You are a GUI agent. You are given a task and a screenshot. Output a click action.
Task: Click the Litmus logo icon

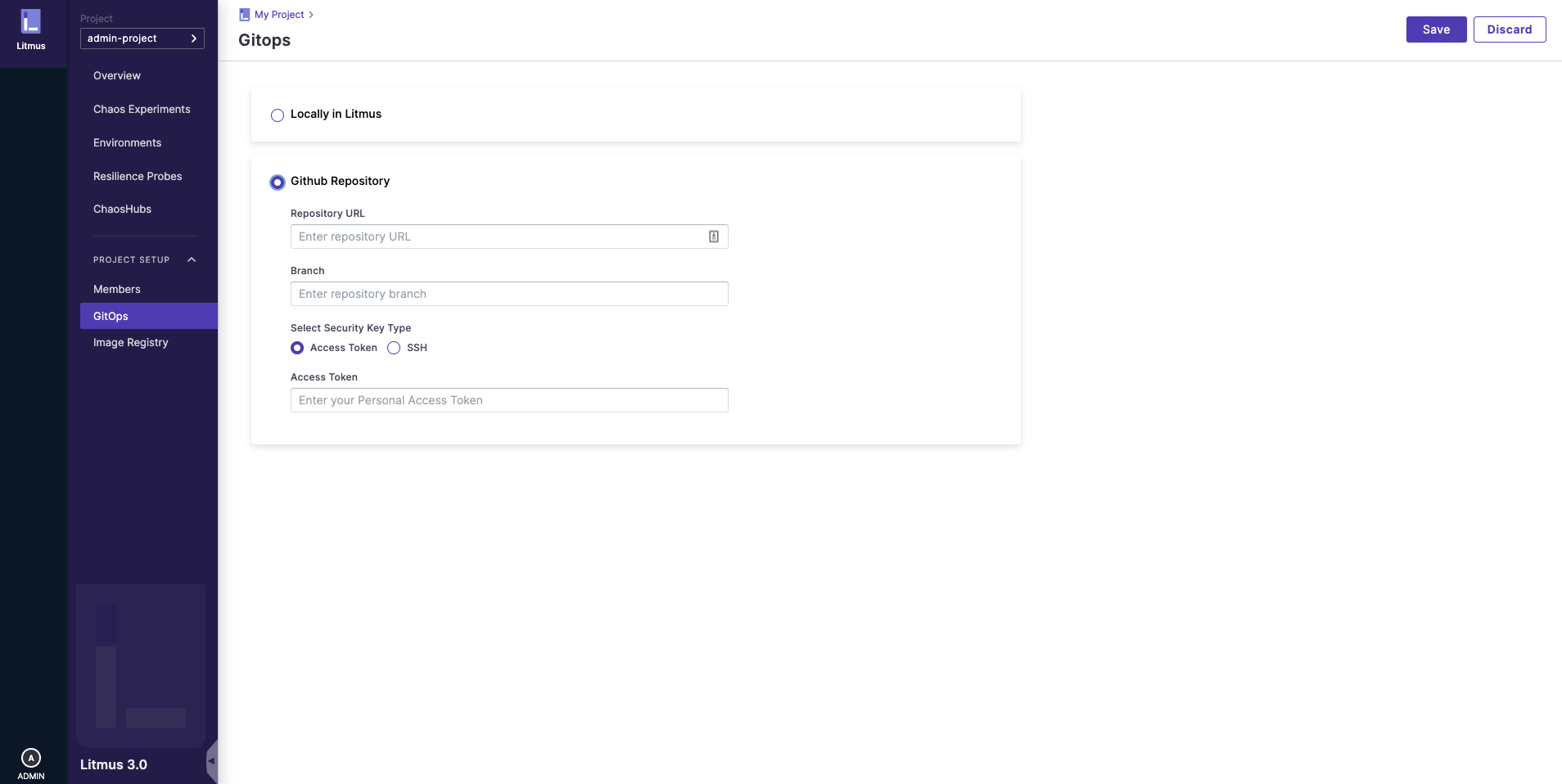31,22
